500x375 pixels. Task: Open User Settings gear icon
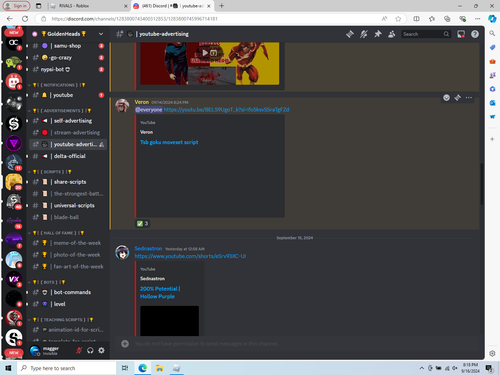pos(101,350)
